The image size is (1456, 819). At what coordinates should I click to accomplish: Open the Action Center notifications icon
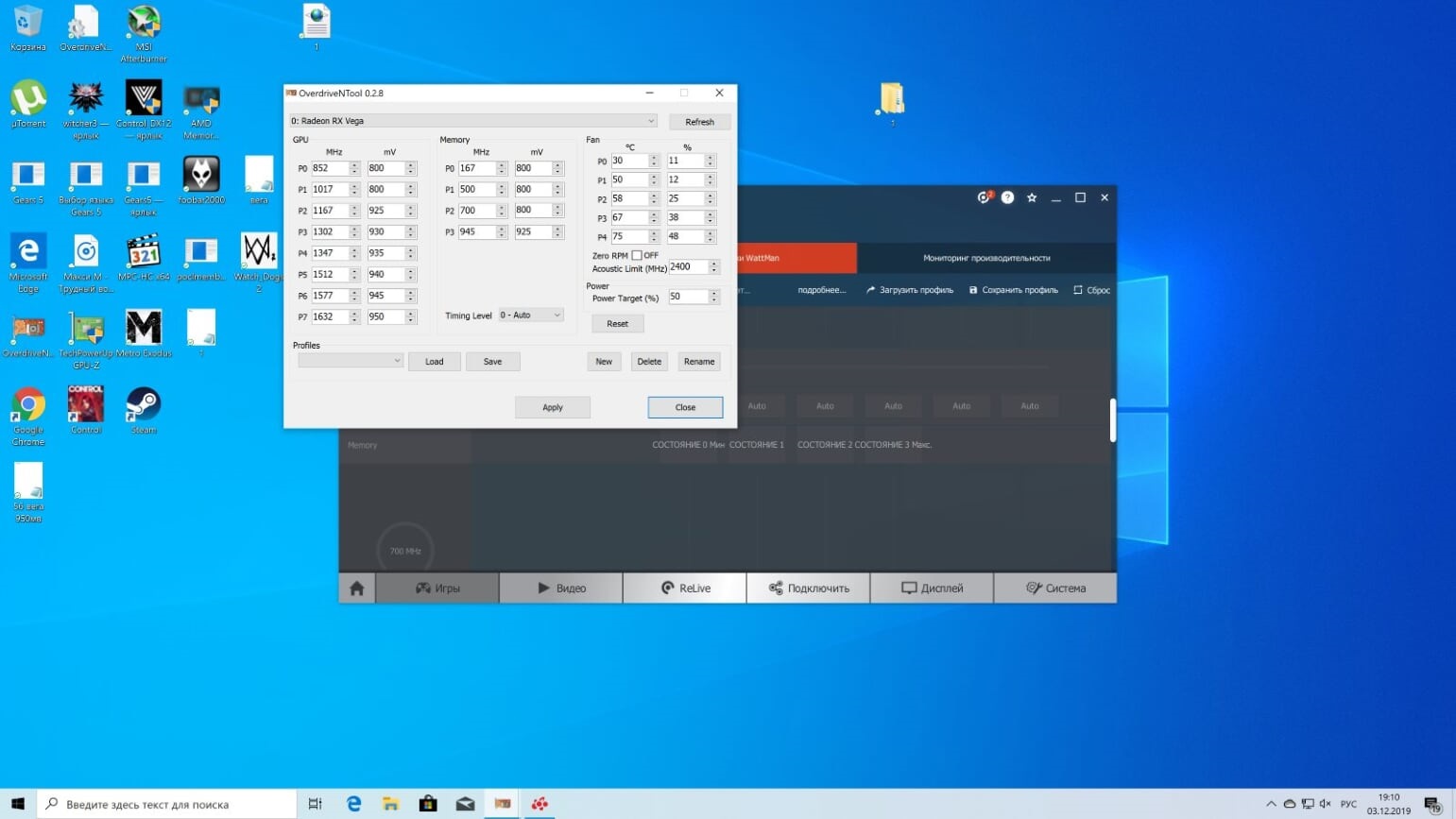(x=1433, y=804)
